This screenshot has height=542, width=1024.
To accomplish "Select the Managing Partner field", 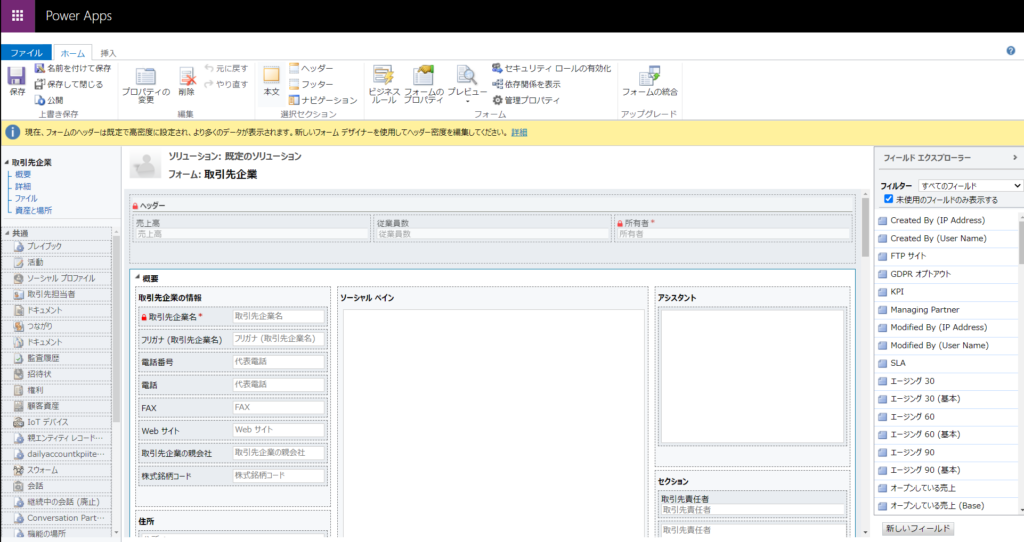I will (947, 310).
